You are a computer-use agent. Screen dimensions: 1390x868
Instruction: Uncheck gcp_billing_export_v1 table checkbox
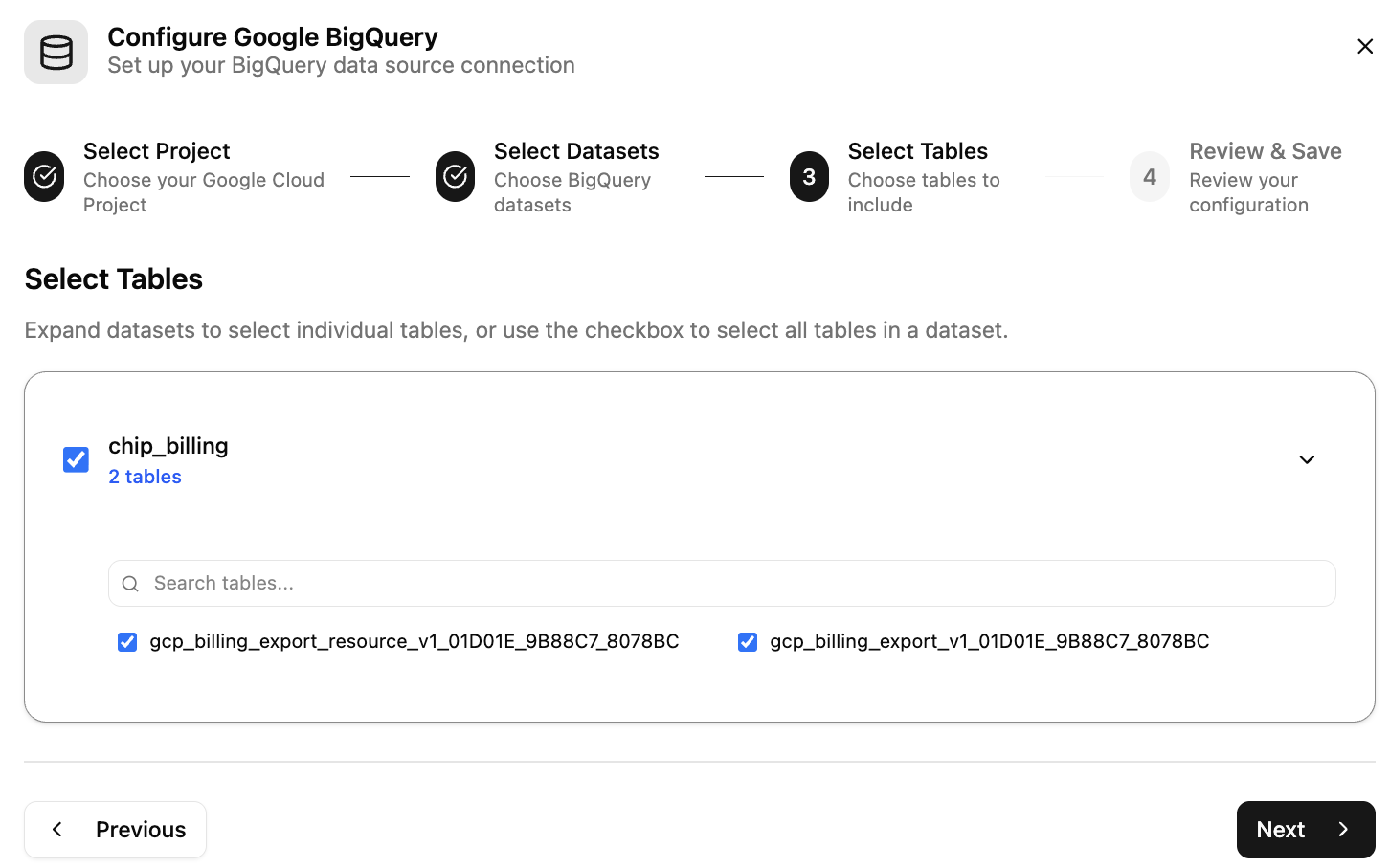[x=748, y=641]
